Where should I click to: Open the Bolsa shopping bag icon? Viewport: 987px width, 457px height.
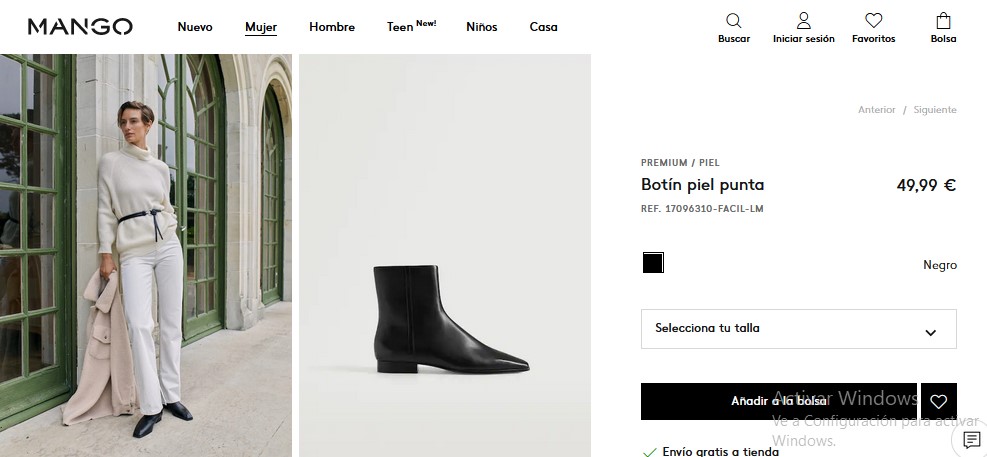pyautogui.click(x=943, y=21)
